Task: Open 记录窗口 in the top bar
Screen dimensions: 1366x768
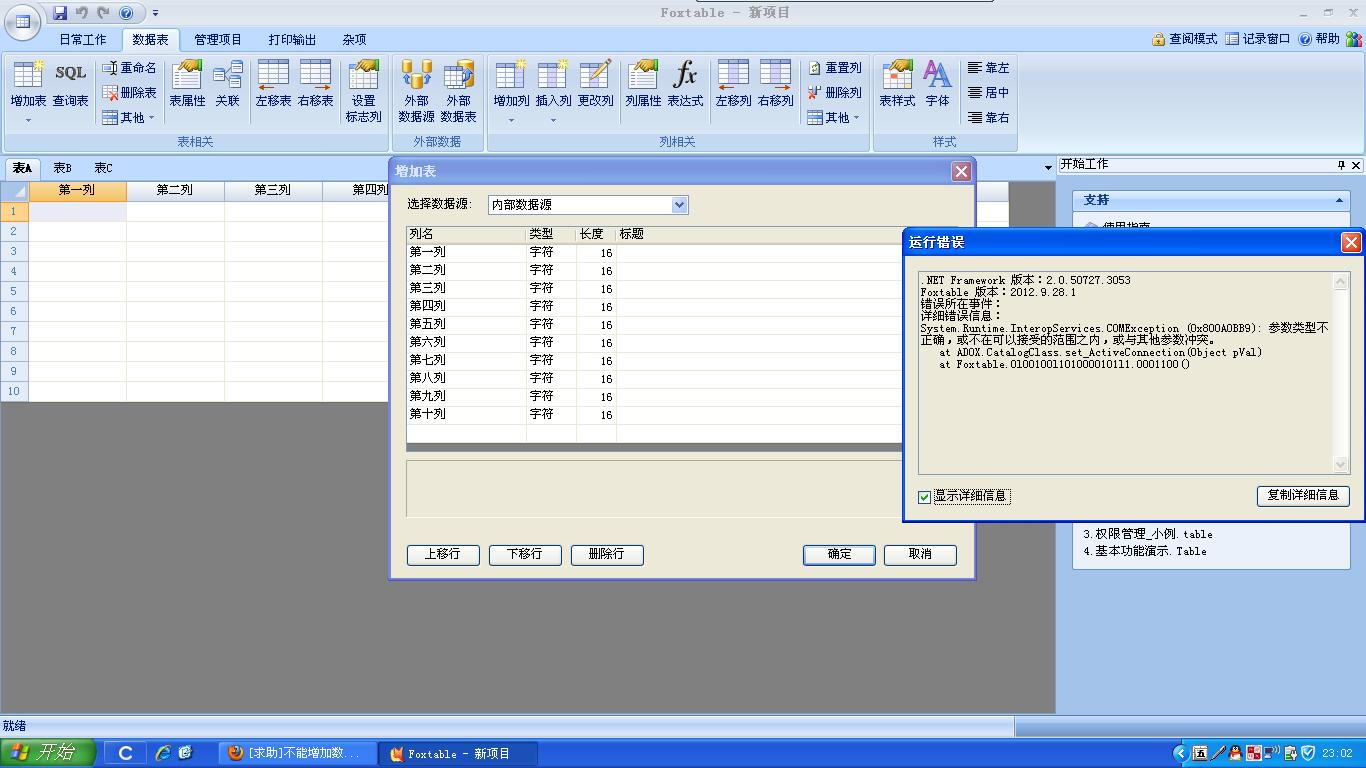Action: (x=1258, y=39)
